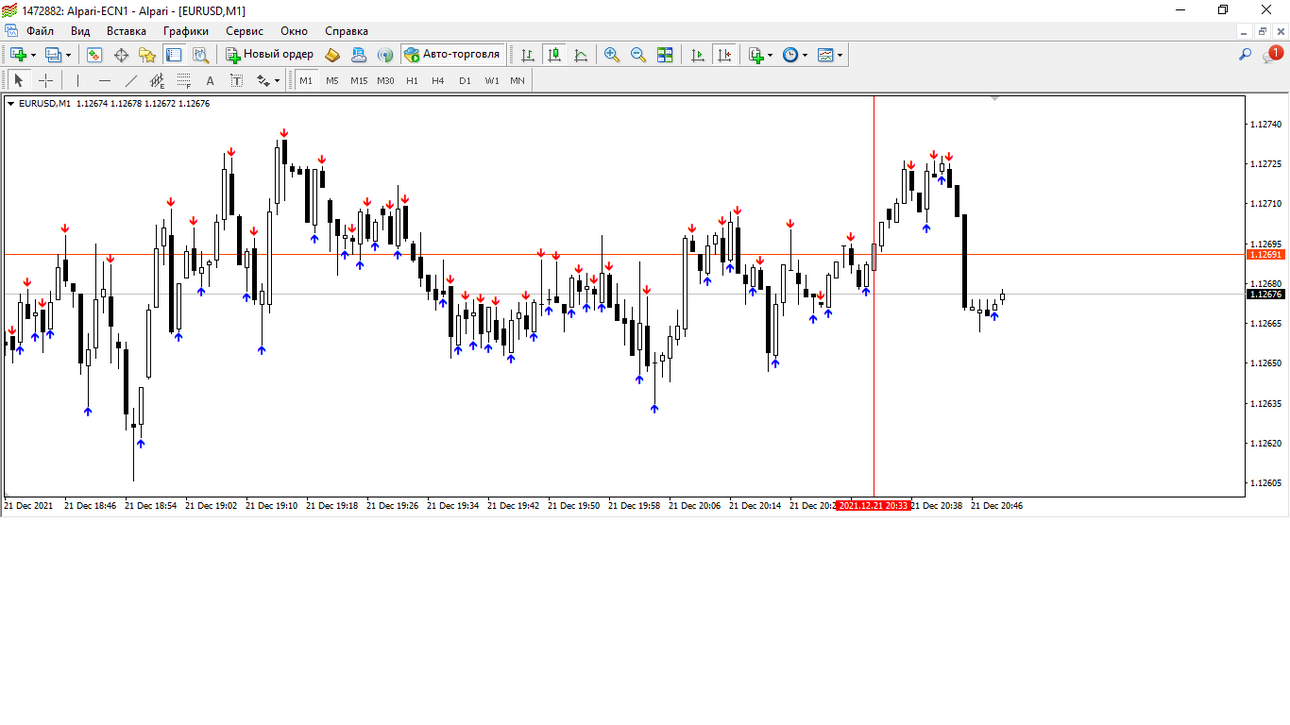The height and width of the screenshot is (725, 1290).
Task: Expand the EURUSD,M1 chart label triangle
Action: 10,103
